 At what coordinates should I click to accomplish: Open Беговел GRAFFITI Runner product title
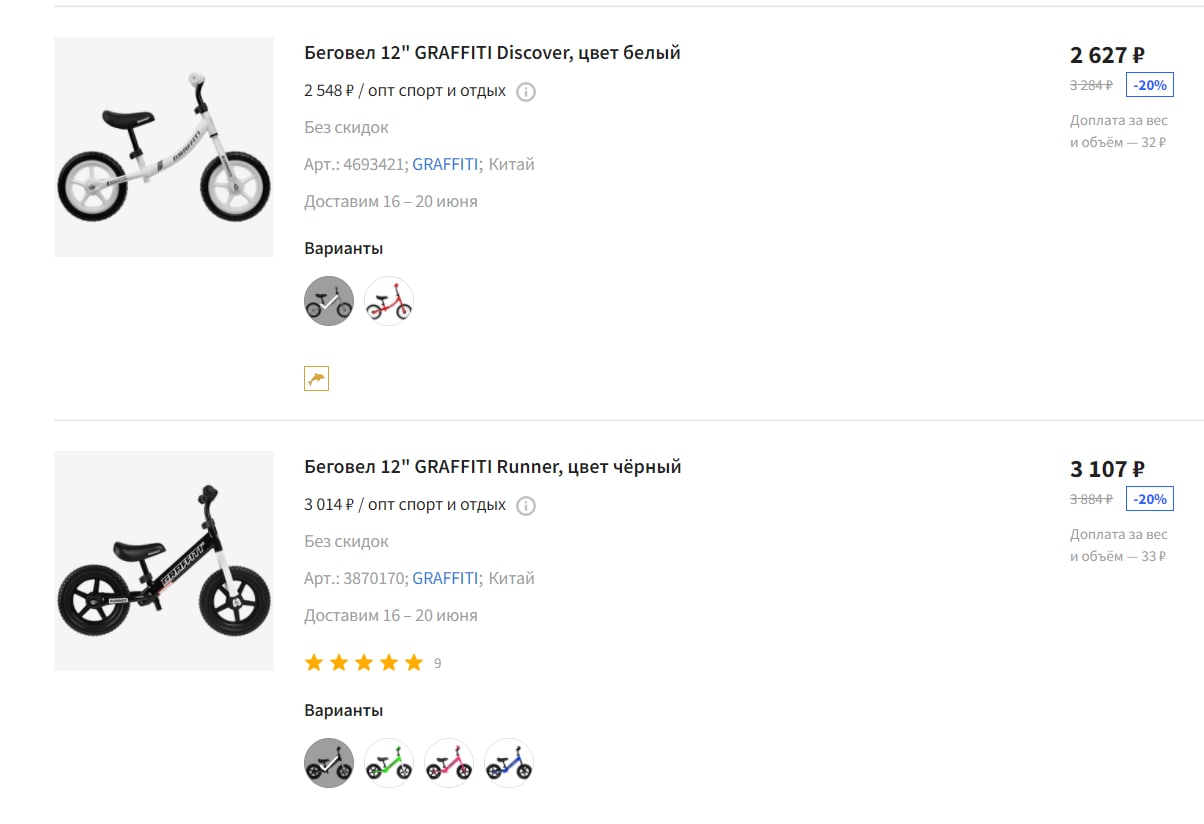493,467
